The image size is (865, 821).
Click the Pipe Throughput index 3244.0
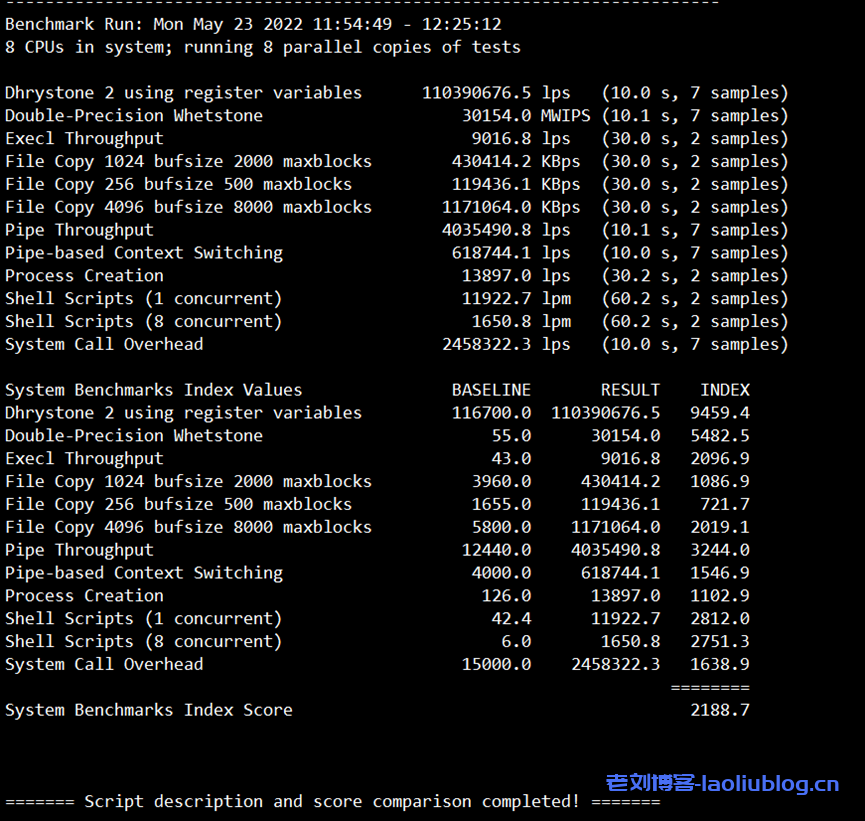[x=719, y=550]
